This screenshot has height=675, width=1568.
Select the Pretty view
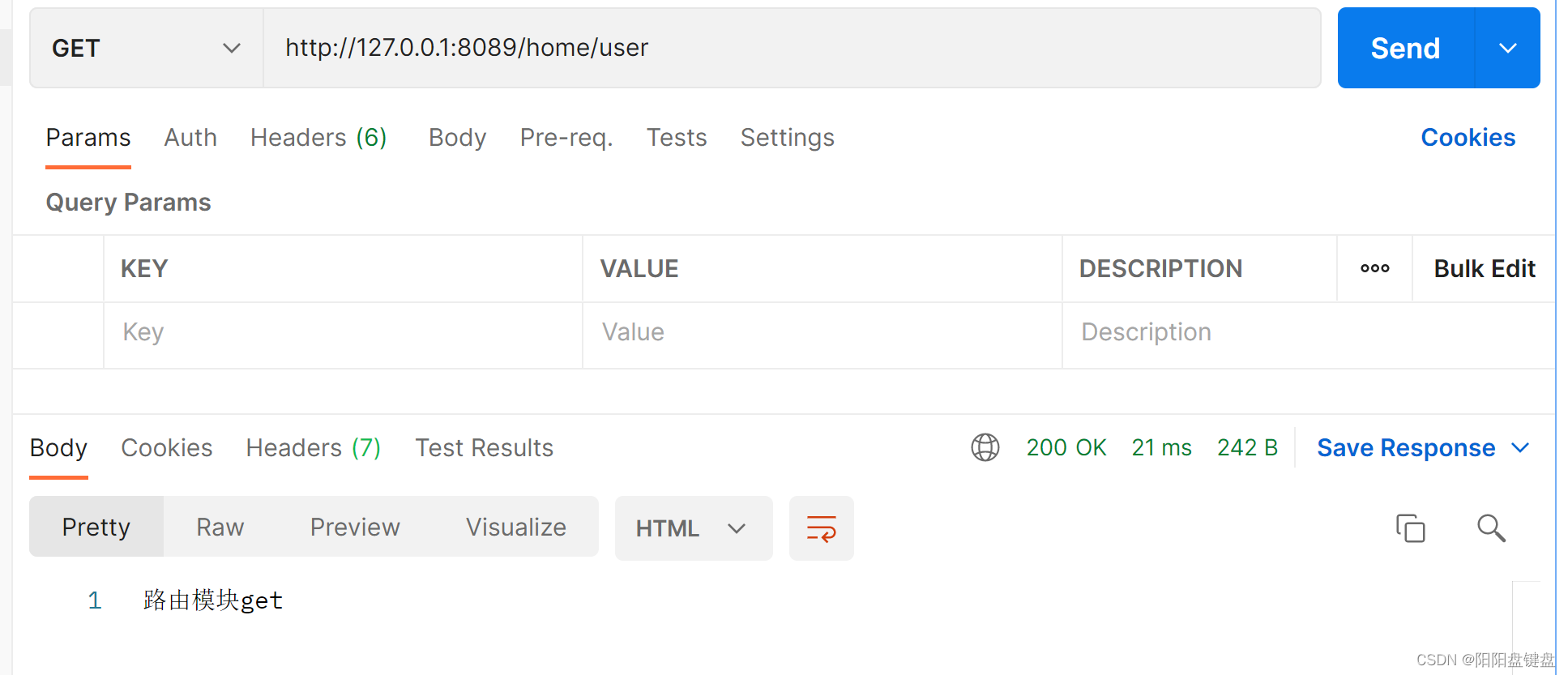point(96,527)
